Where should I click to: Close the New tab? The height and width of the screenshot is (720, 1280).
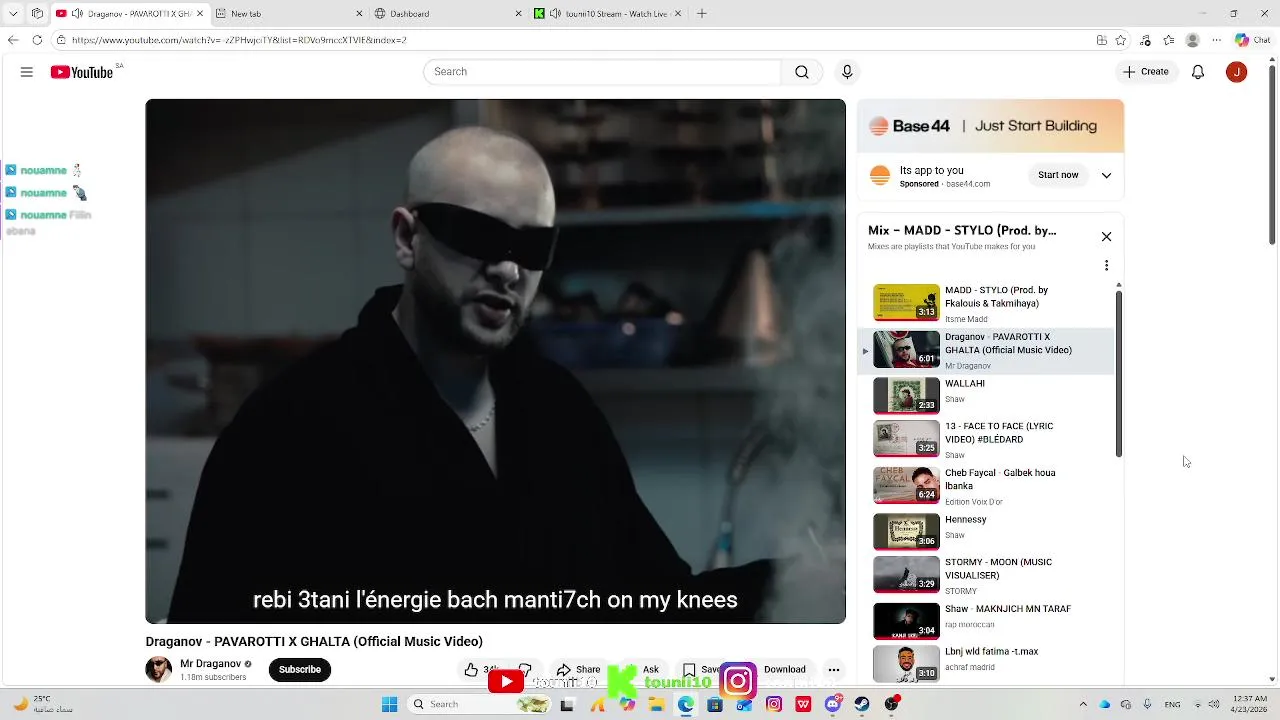[x=359, y=13]
